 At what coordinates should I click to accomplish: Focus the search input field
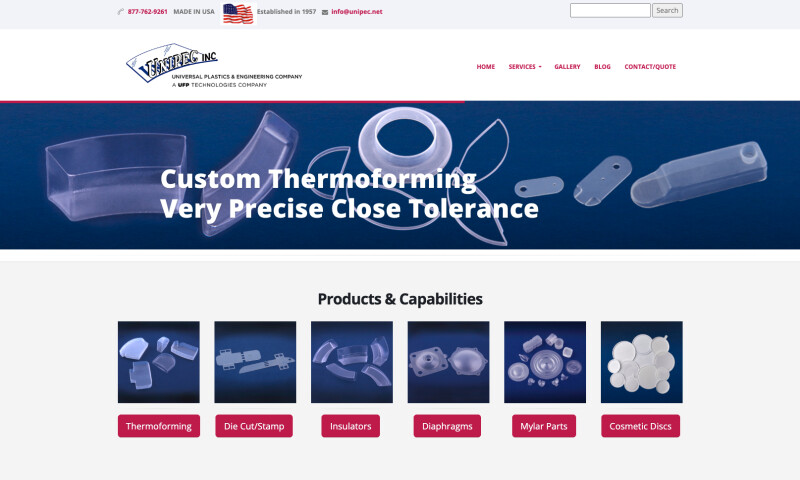coord(610,10)
